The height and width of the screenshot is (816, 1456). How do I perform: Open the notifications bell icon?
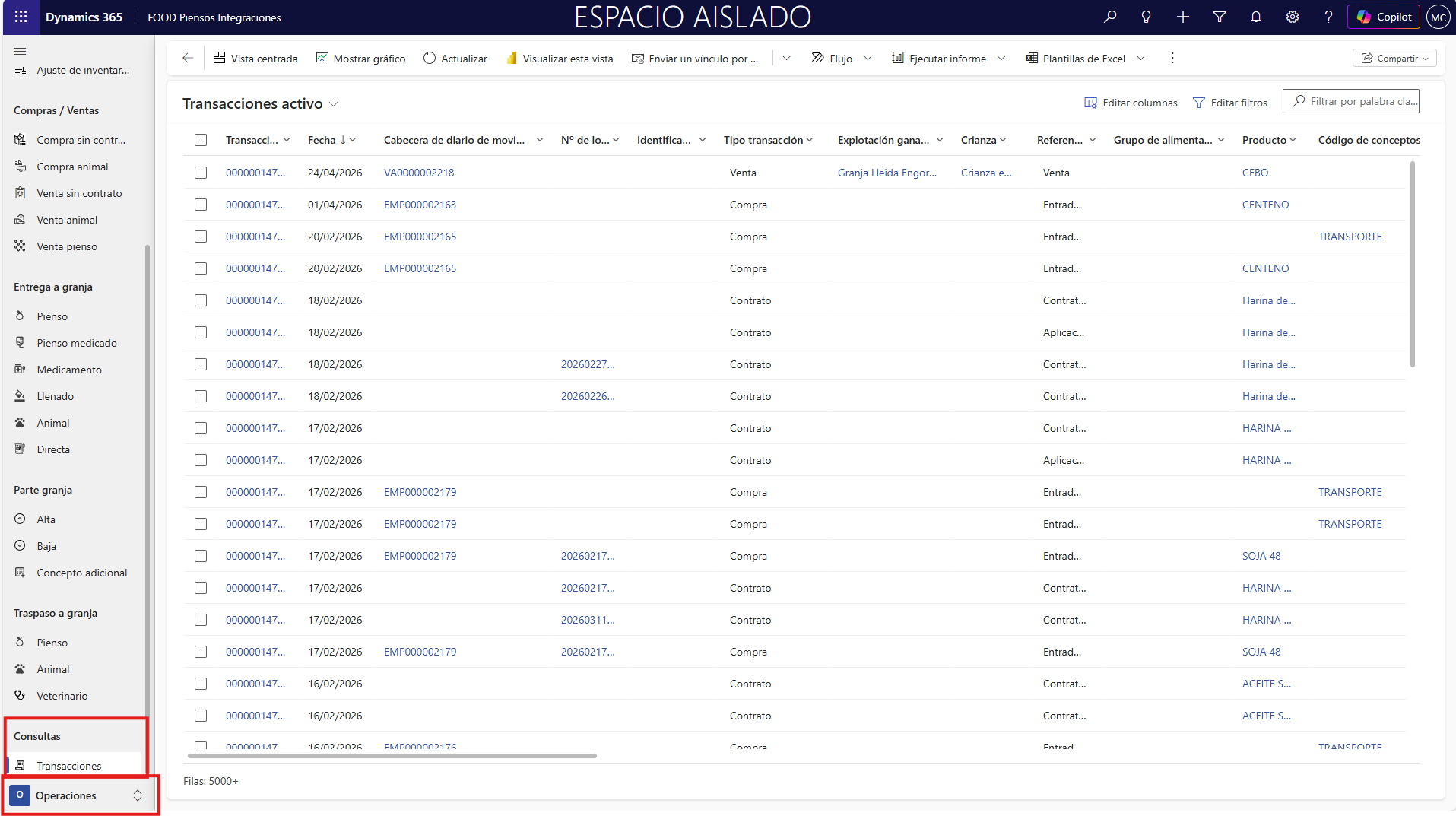[x=1256, y=17]
